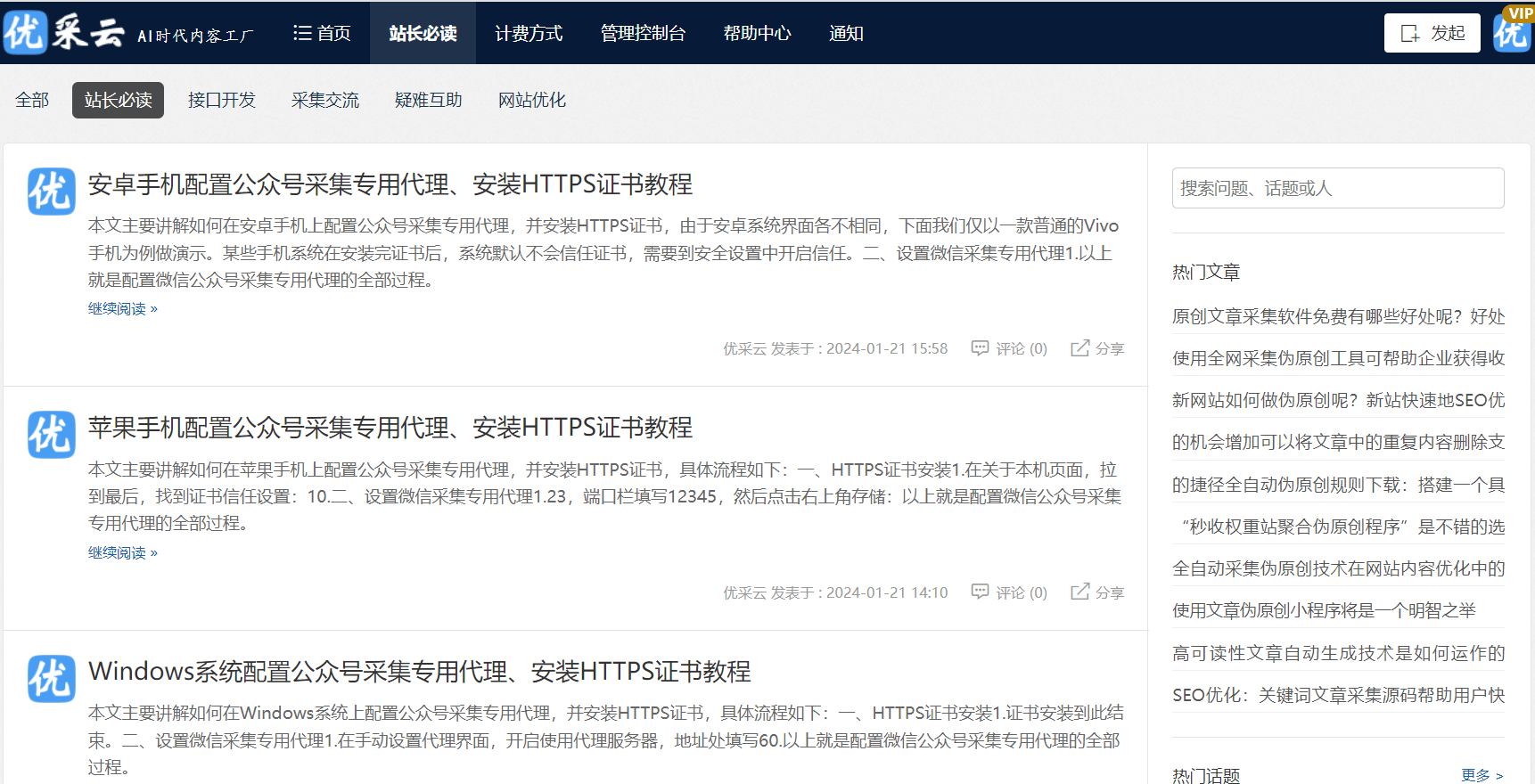This screenshot has height=784, width=1535.
Task: Open comments on the Android proxy article
Action: 1009,348
